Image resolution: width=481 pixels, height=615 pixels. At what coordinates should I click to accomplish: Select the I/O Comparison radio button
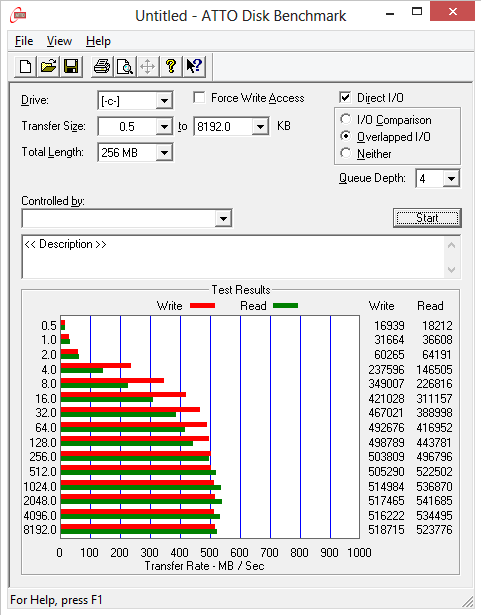pos(345,119)
